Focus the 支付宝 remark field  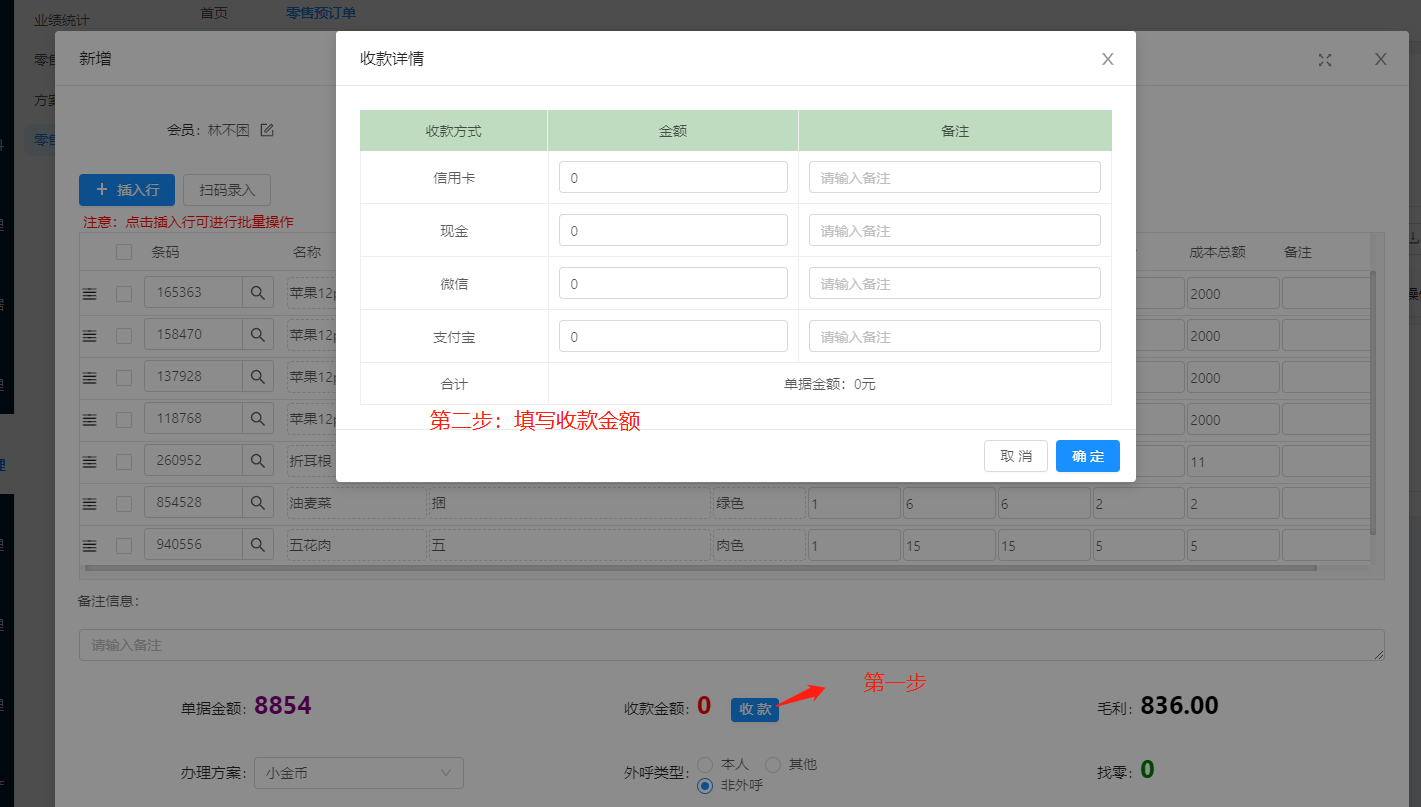955,337
